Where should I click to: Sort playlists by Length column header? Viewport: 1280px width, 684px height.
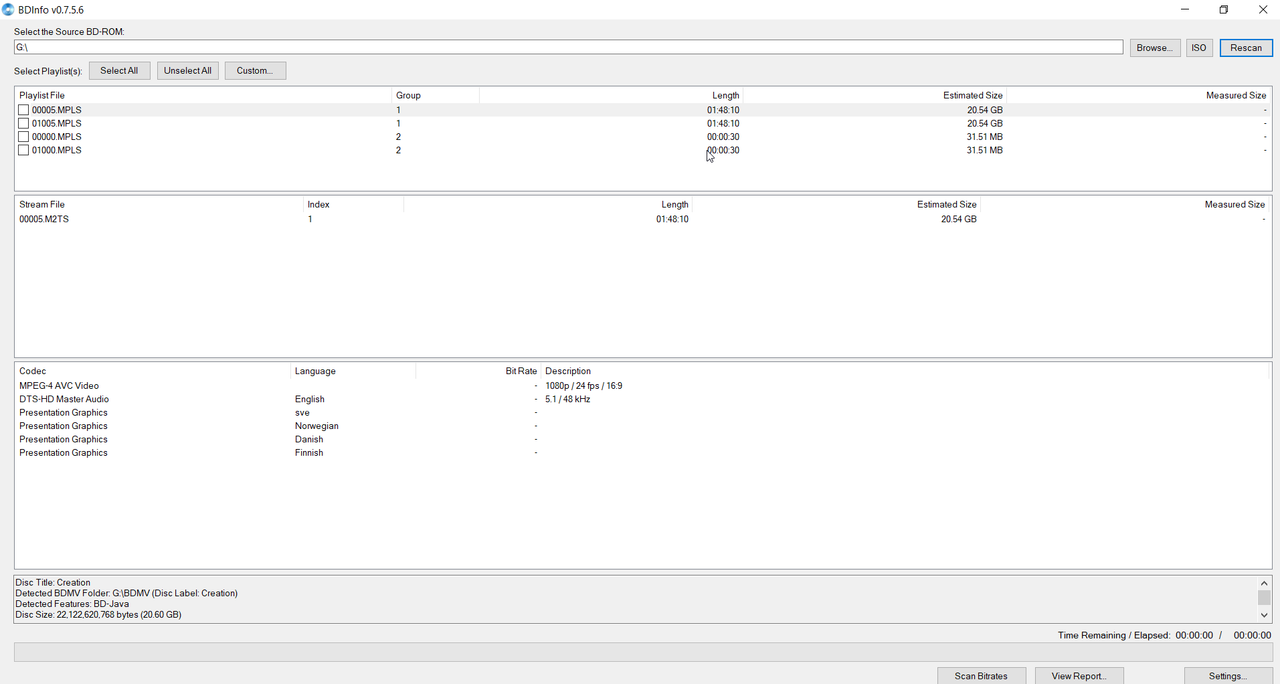611,95
